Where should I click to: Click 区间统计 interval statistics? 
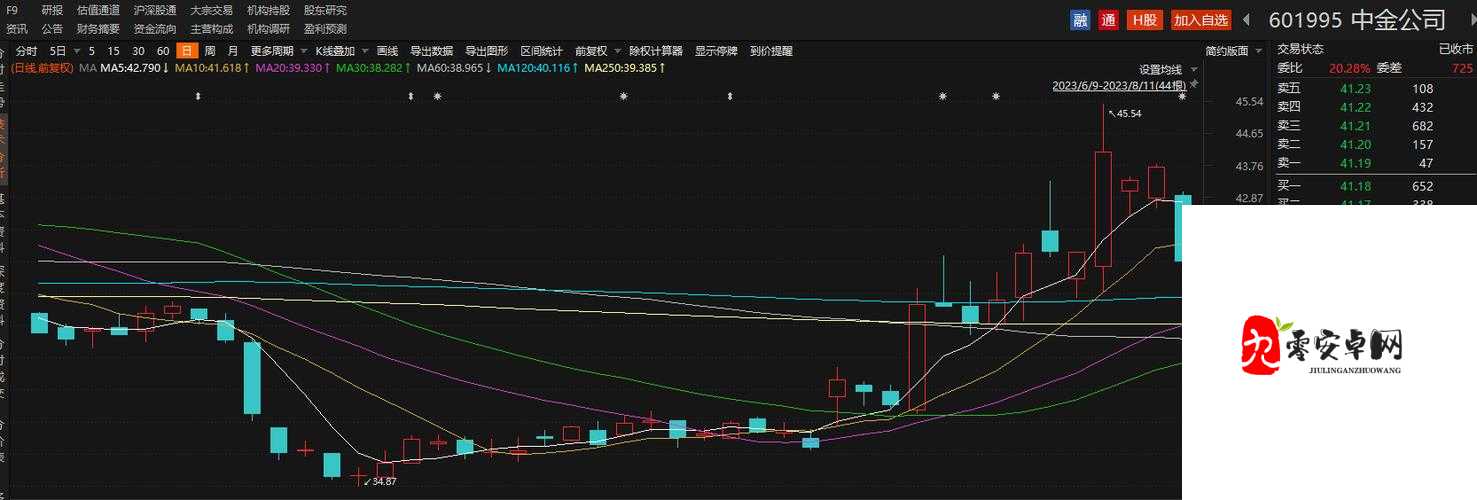(541, 51)
